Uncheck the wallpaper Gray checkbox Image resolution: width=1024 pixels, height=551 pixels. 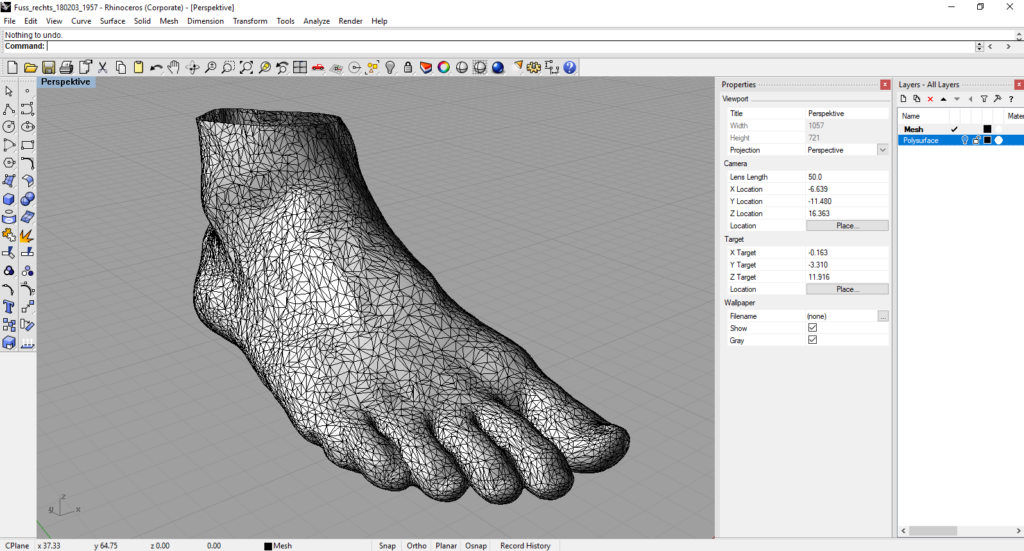(x=812, y=340)
